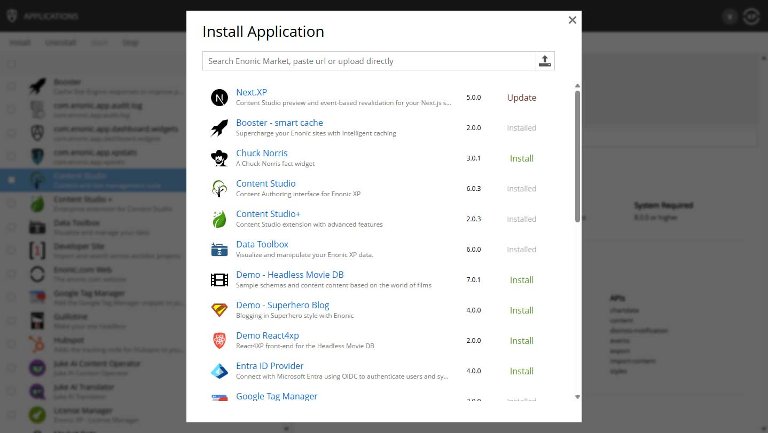768x433 pixels.
Task: Click the Juke AI Translator icon
Action: (x=37, y=391)
